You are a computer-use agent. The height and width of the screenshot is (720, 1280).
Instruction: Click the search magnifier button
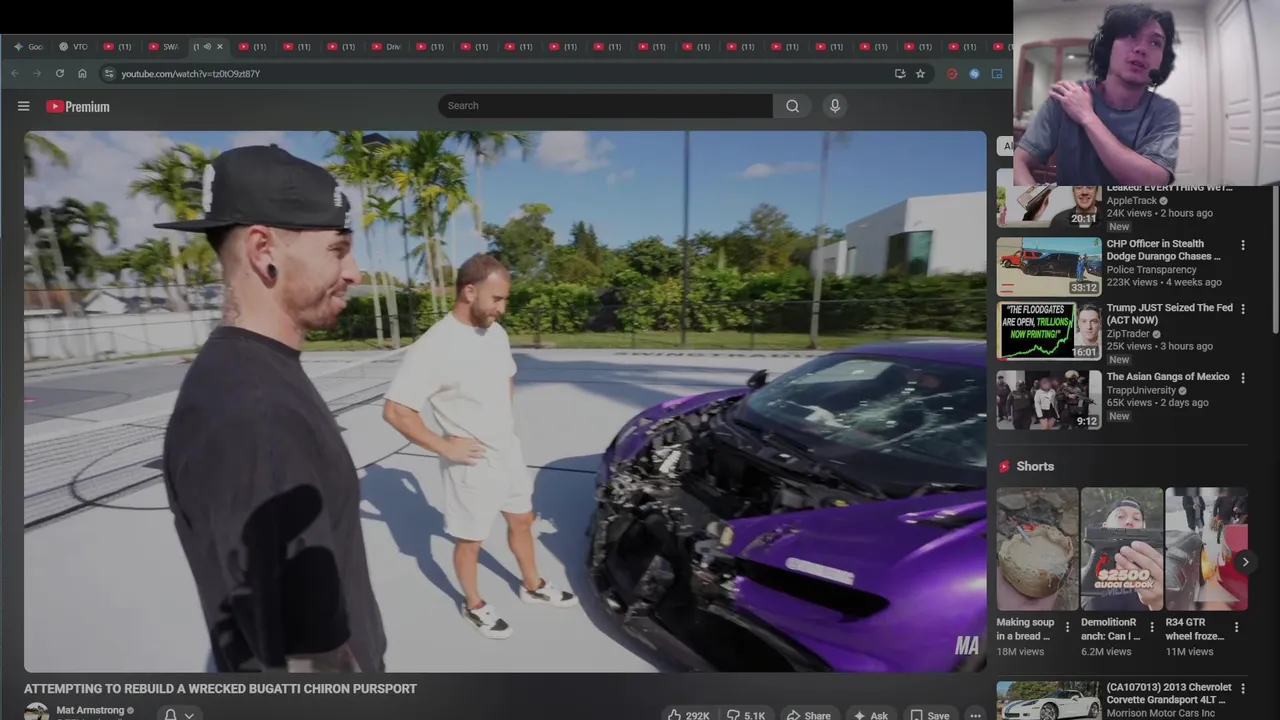pos(792,106)
